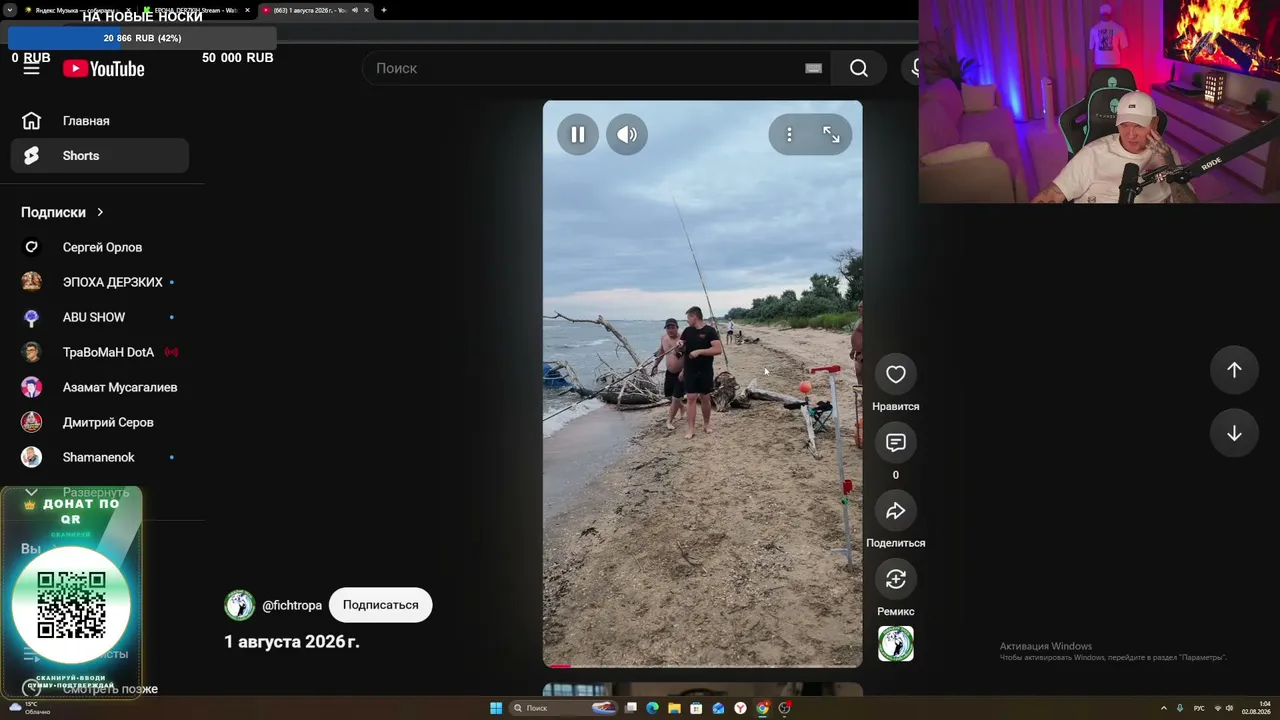Screen dimensions: 1280x720
Task: Open the three-dot video options menu
Action: click(789, 135)
